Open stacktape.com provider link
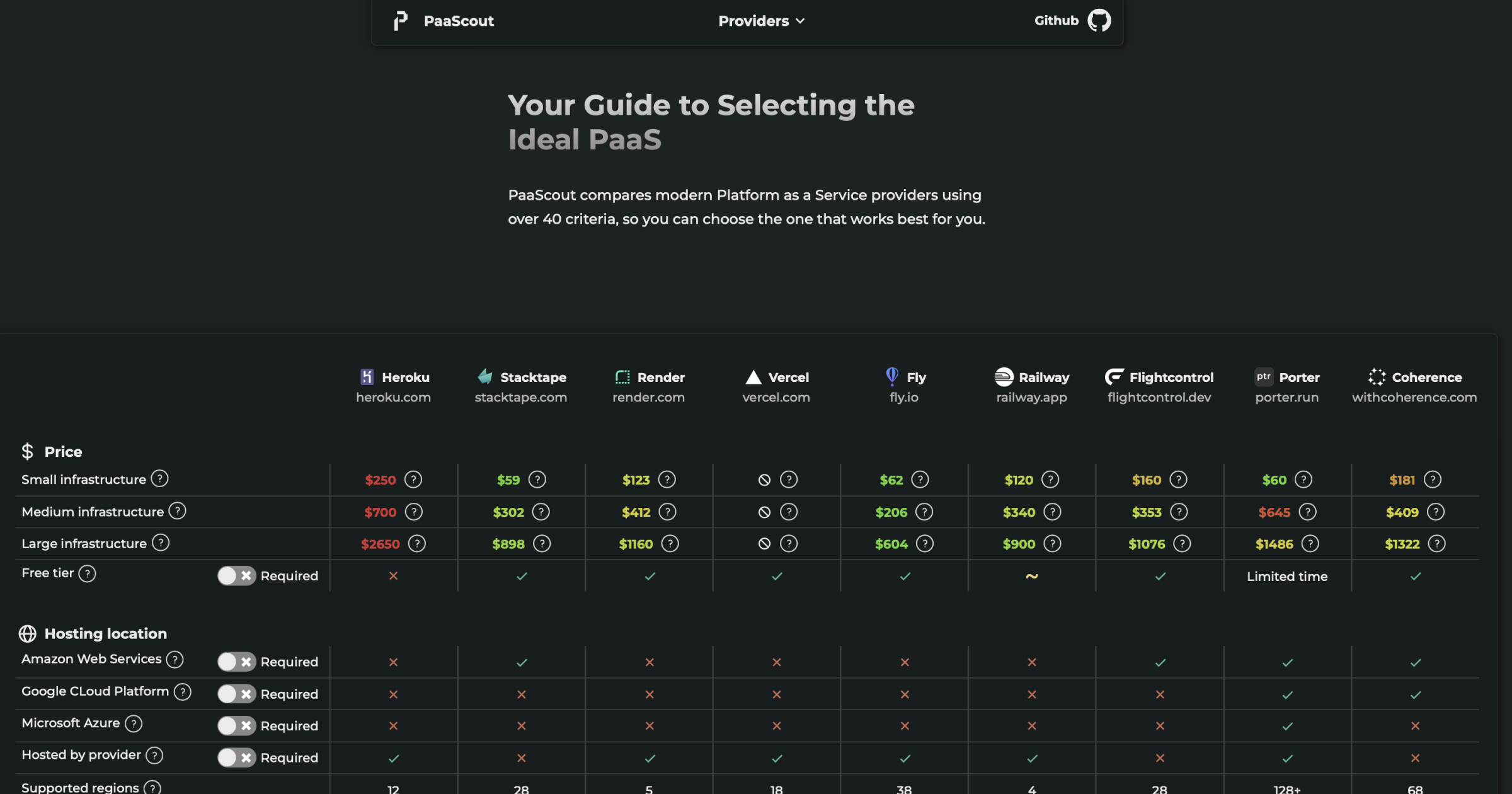This screenshot has height=794, width=1512. [x=521, y=397]
